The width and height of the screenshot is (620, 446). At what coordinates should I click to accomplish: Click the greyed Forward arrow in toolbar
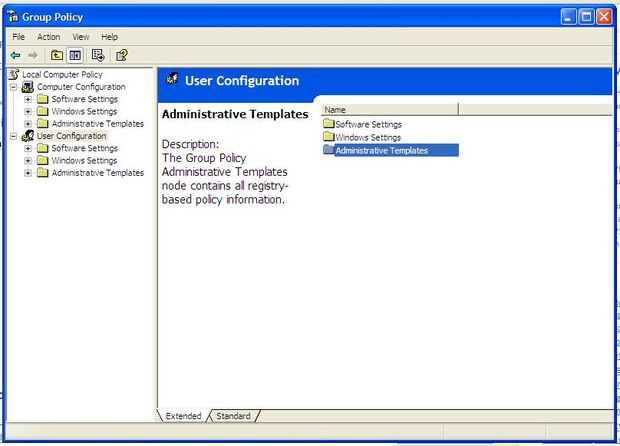click(33, 55)
